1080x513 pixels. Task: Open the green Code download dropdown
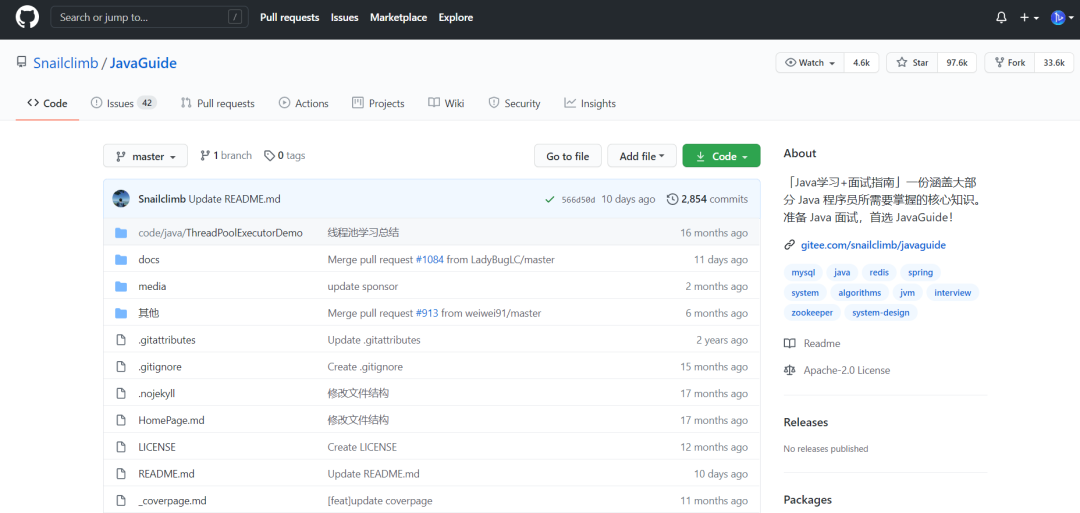[721, 156]
